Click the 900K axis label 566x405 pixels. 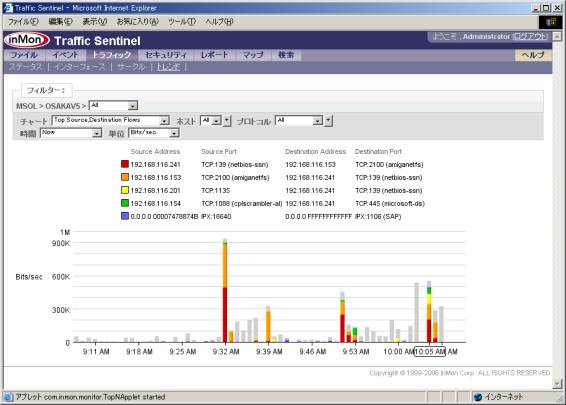(x=61, y=243)
